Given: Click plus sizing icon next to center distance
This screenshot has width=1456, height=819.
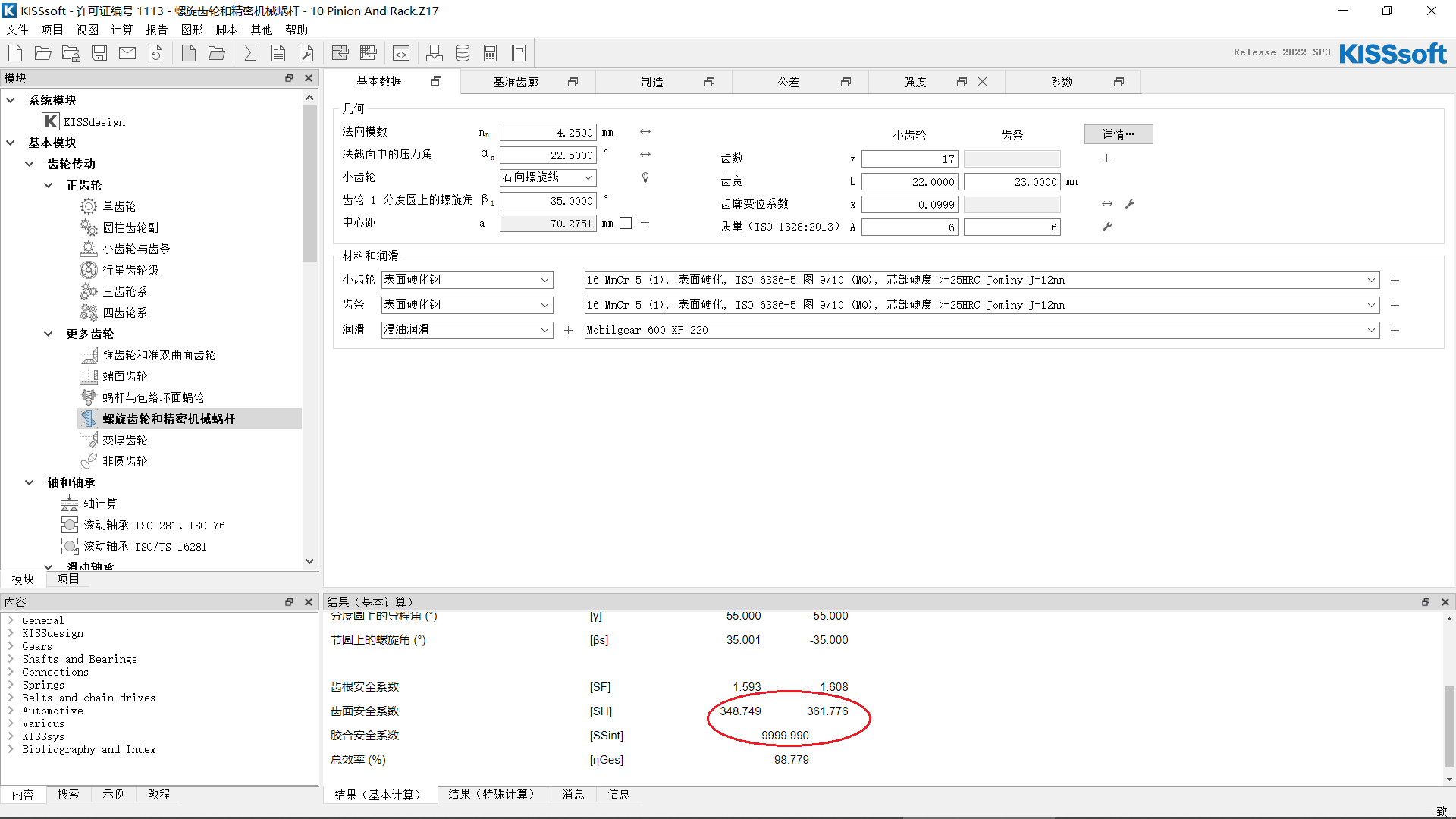Looking at the screenshot, I should (645, 223).
